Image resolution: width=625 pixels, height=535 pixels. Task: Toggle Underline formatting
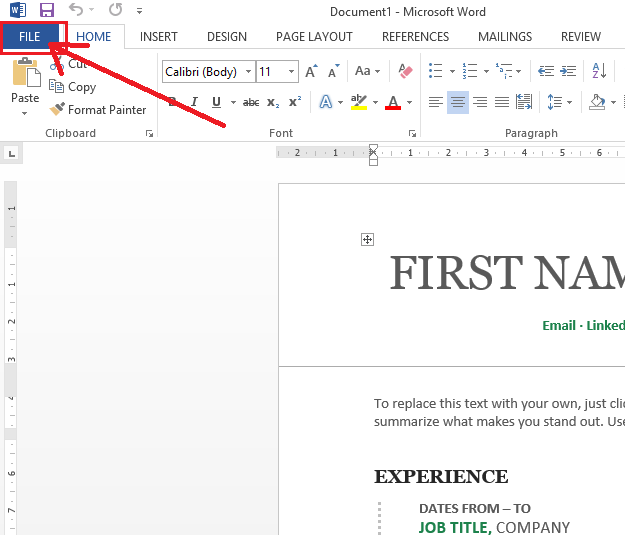[216, 102]
